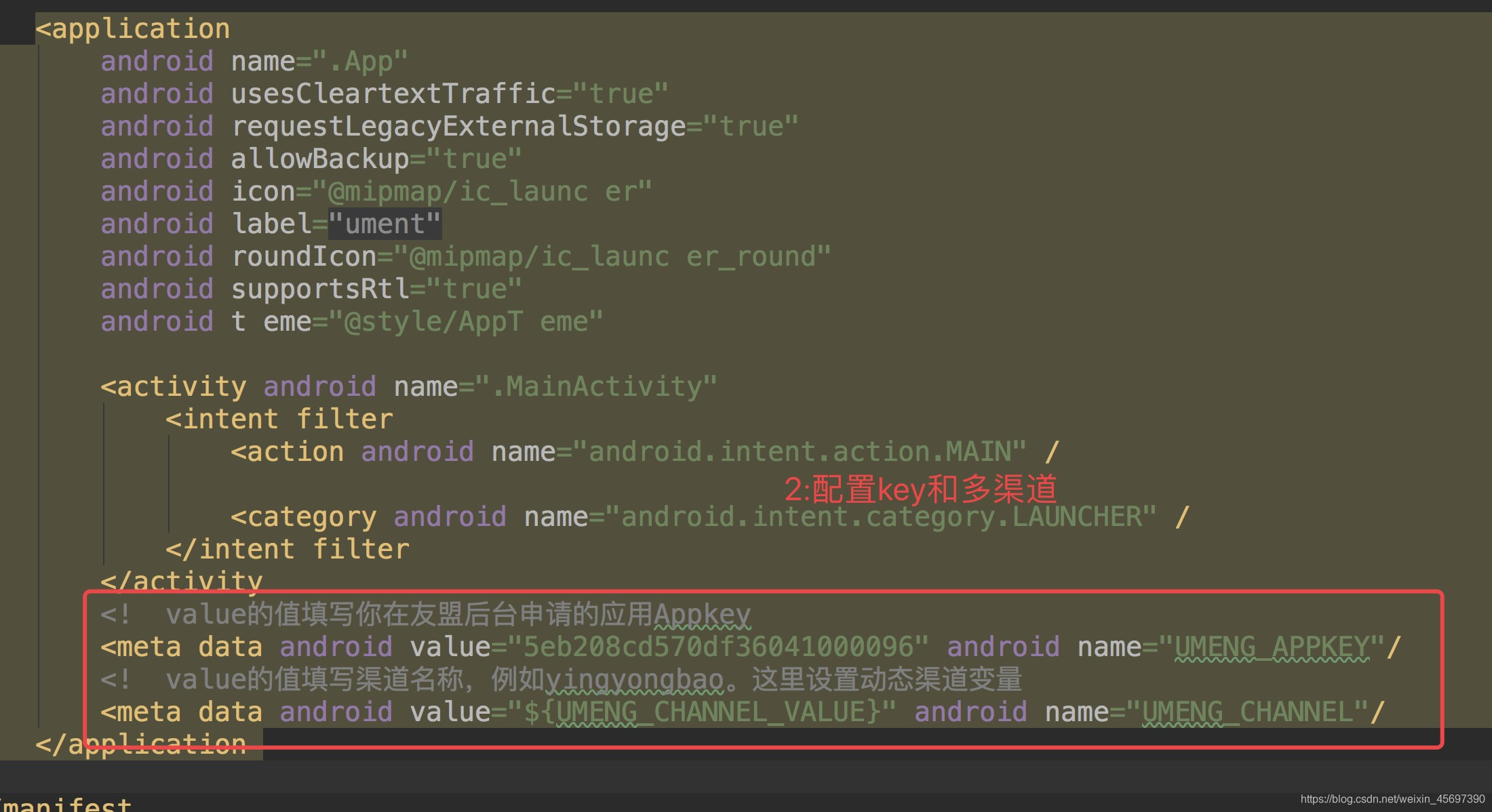Click the .MainActivity name value

pos(596,387)
